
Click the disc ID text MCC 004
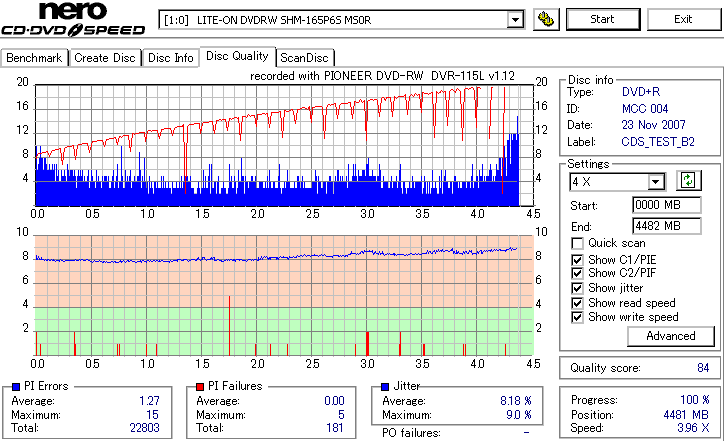click(x=645, y=109)
